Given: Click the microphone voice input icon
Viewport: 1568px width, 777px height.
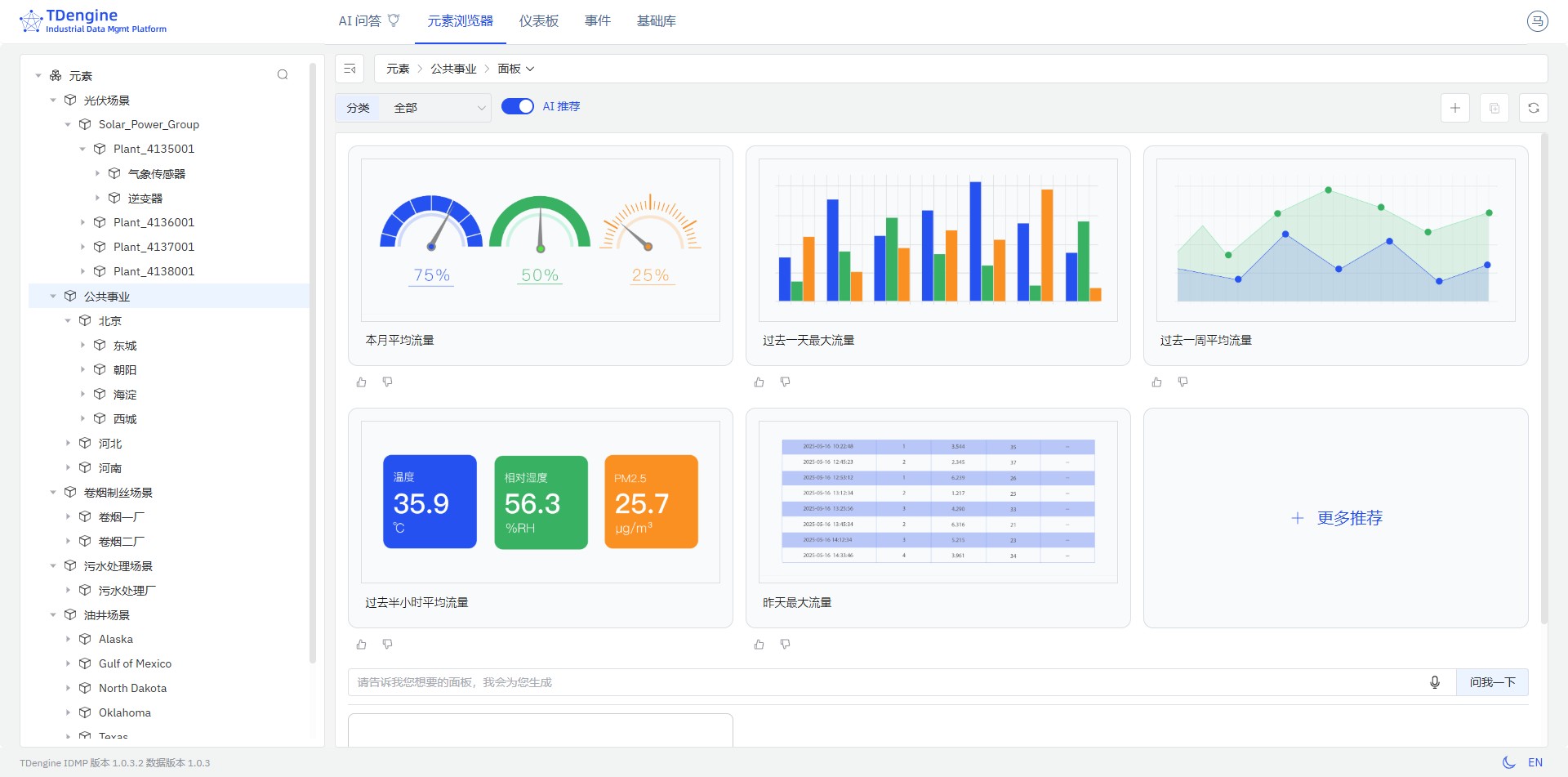Looking at the screenshot, I should (x=1435, y=682).
